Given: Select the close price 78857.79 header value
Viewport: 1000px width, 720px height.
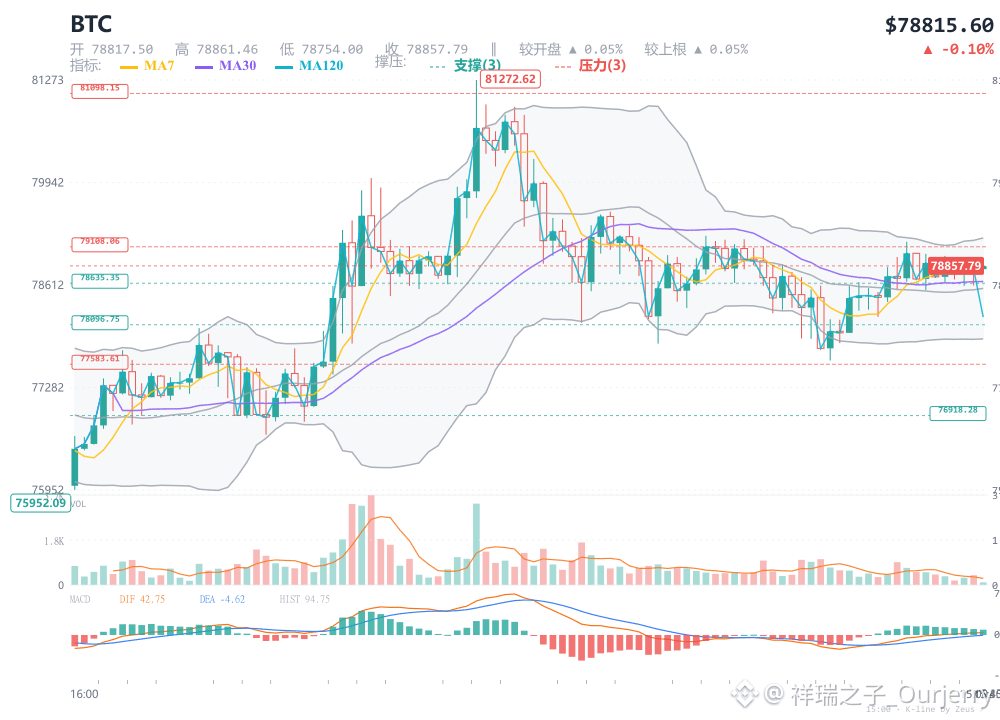Looking at the screenshot, I should pyautogui.click(x=437, y=49).
